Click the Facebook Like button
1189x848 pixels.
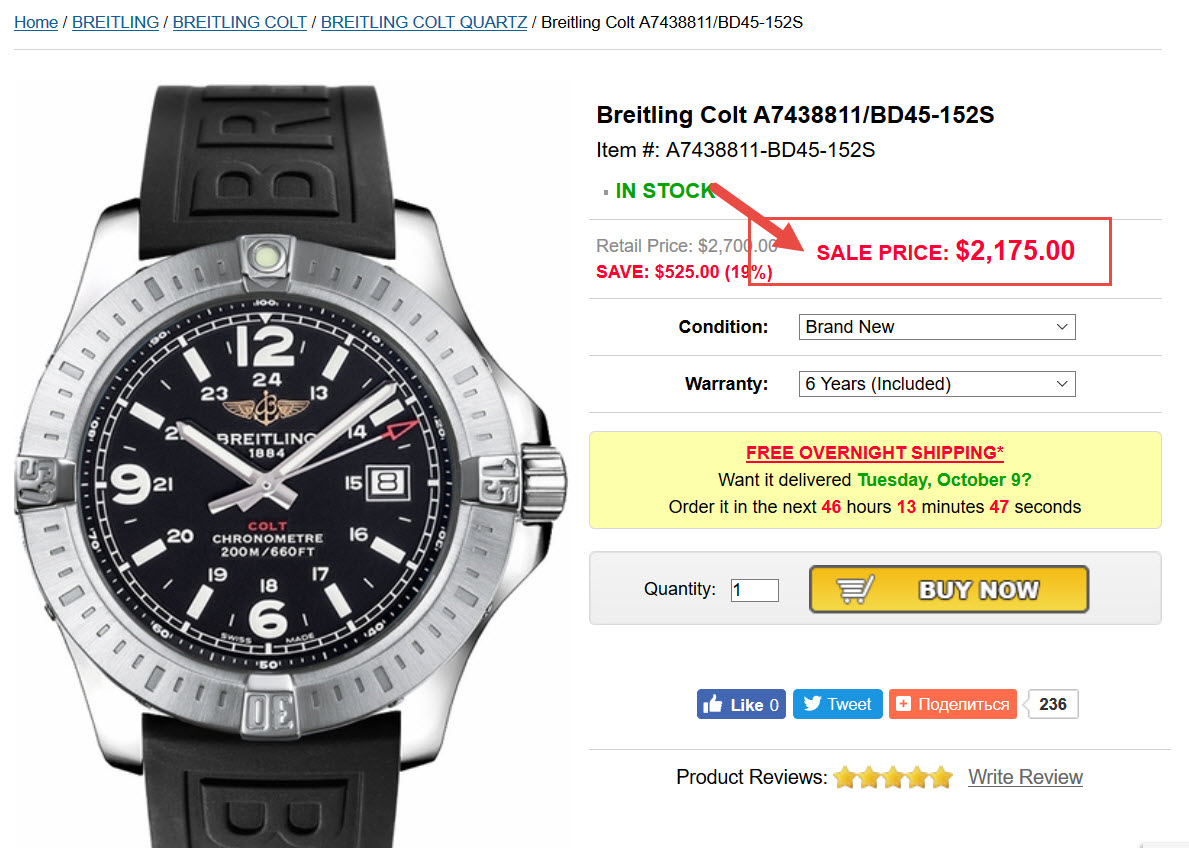pyautogui.click(x=741, y=704)
